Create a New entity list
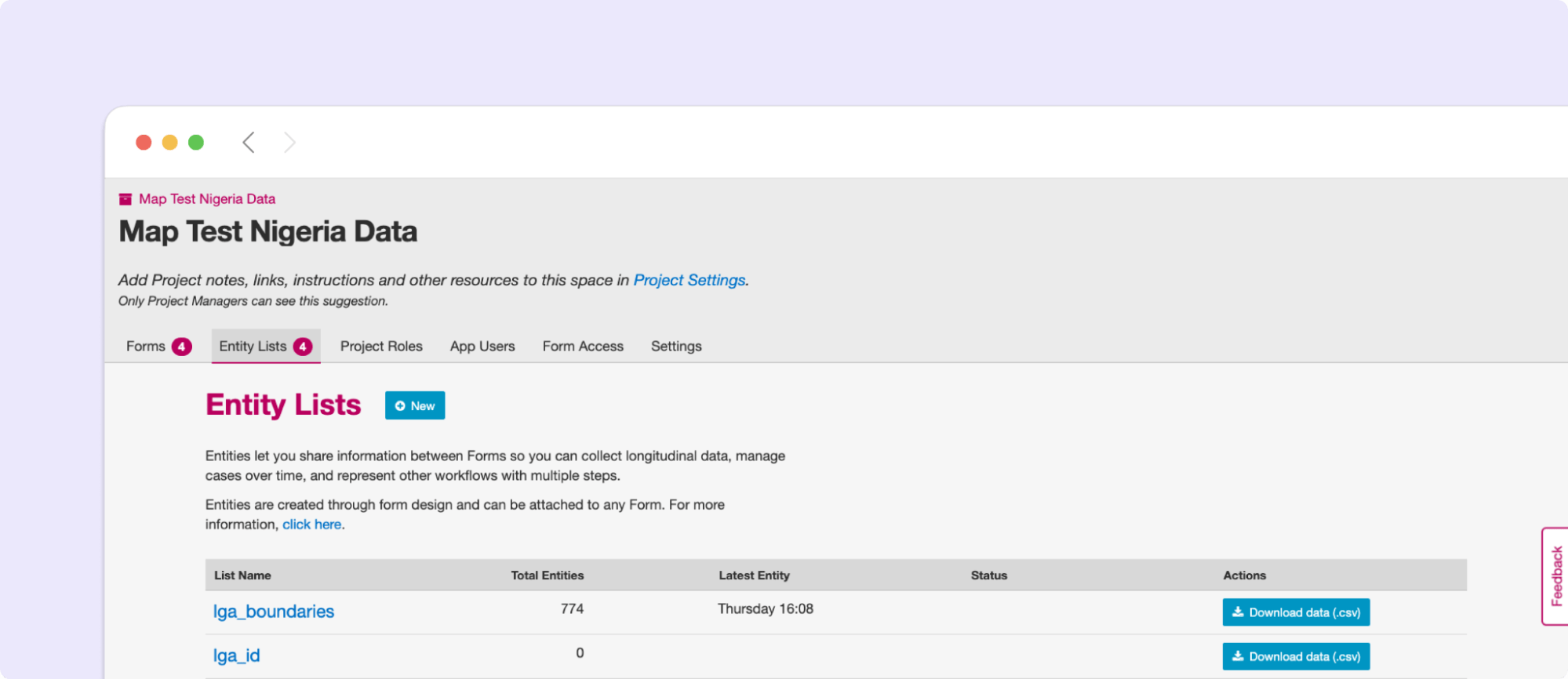The height and width of the screenshot is (679, 1568). tap(415, 405)
